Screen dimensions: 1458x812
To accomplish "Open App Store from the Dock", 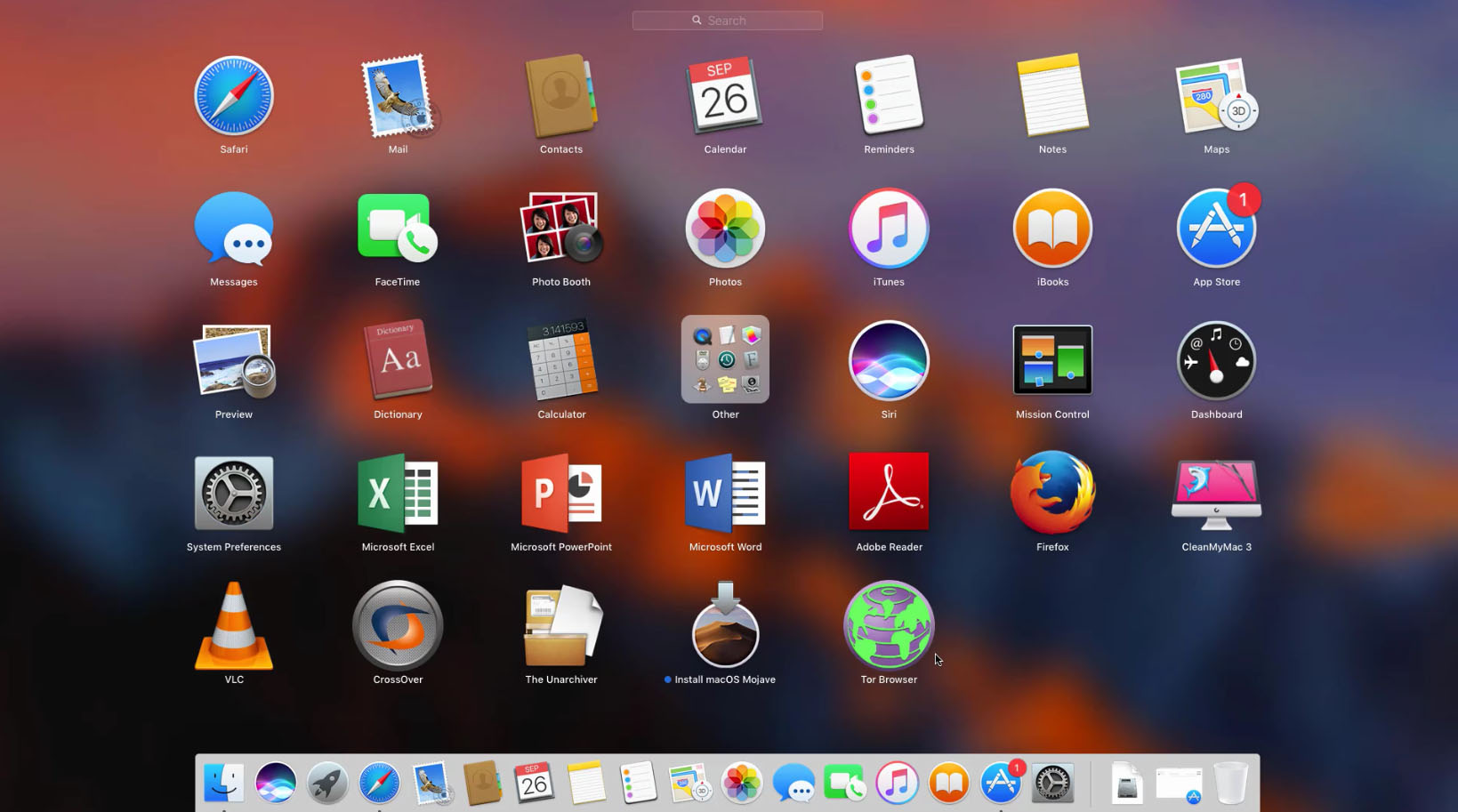I will coord(1001,784).
